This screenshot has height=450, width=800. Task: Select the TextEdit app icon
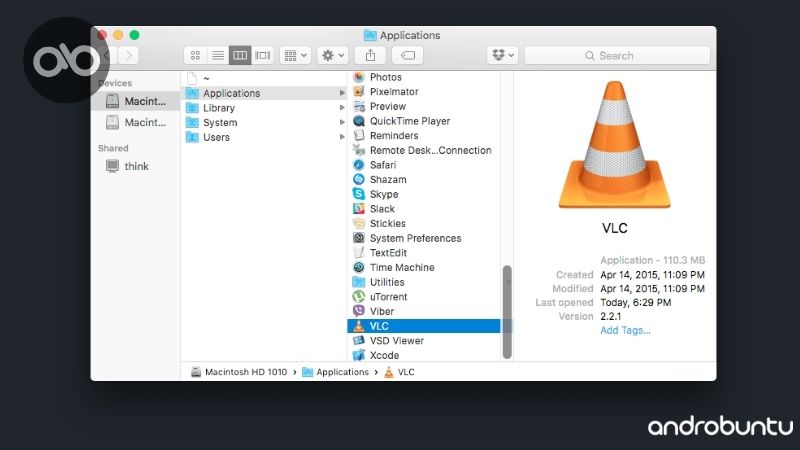(x=359, y=253)
